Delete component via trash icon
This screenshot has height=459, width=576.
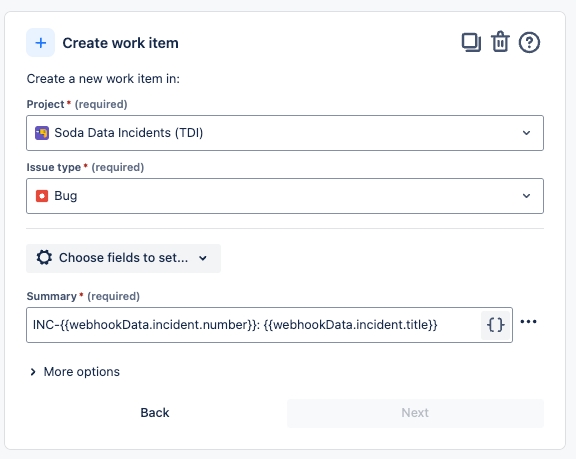pyautogui.click(x=500, y=42)
